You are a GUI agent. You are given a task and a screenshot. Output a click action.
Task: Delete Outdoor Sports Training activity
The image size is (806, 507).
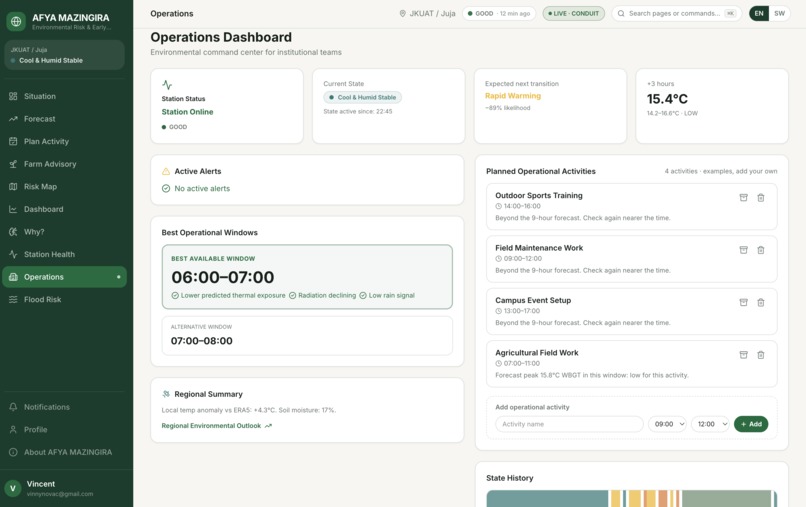[761, 197]
